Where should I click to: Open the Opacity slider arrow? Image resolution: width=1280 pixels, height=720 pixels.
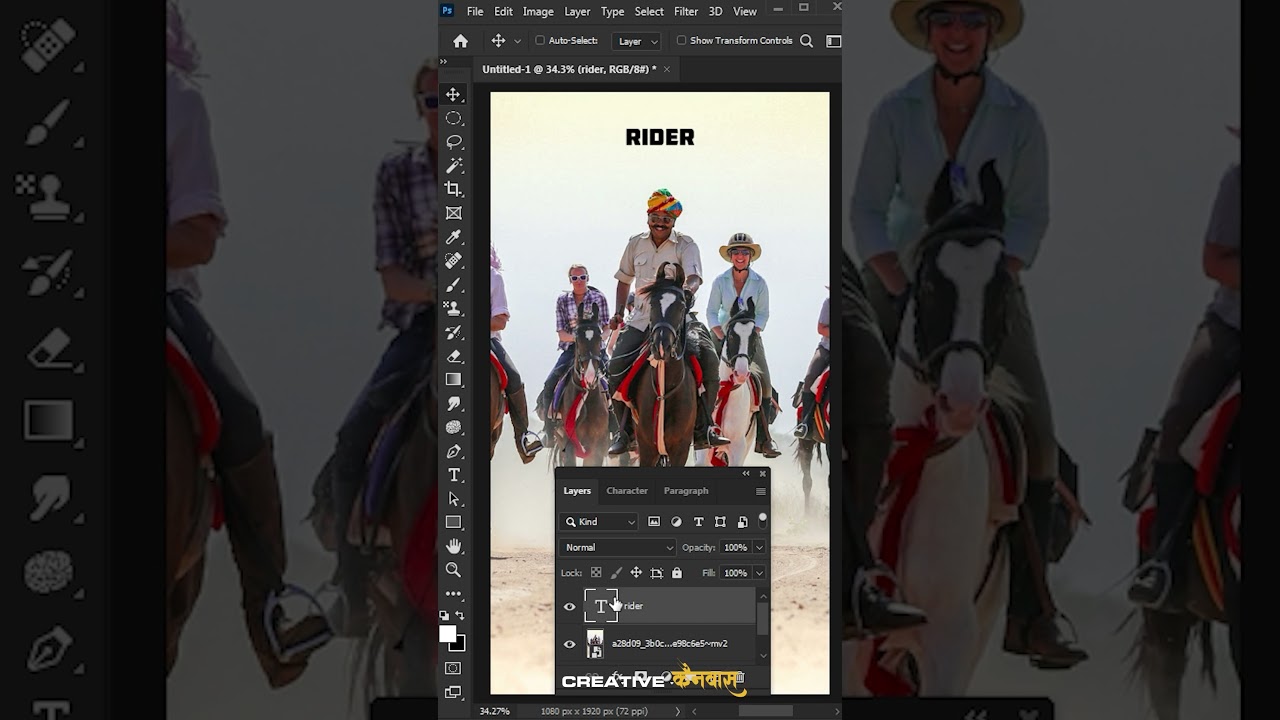(x=759, y=548)
